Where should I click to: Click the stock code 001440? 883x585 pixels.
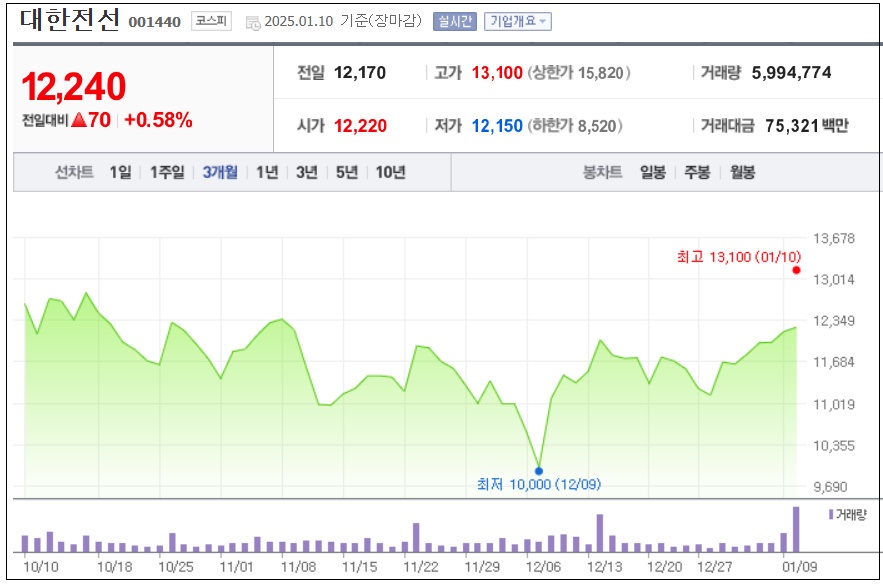pyautogui.click(x=154, y=22)
